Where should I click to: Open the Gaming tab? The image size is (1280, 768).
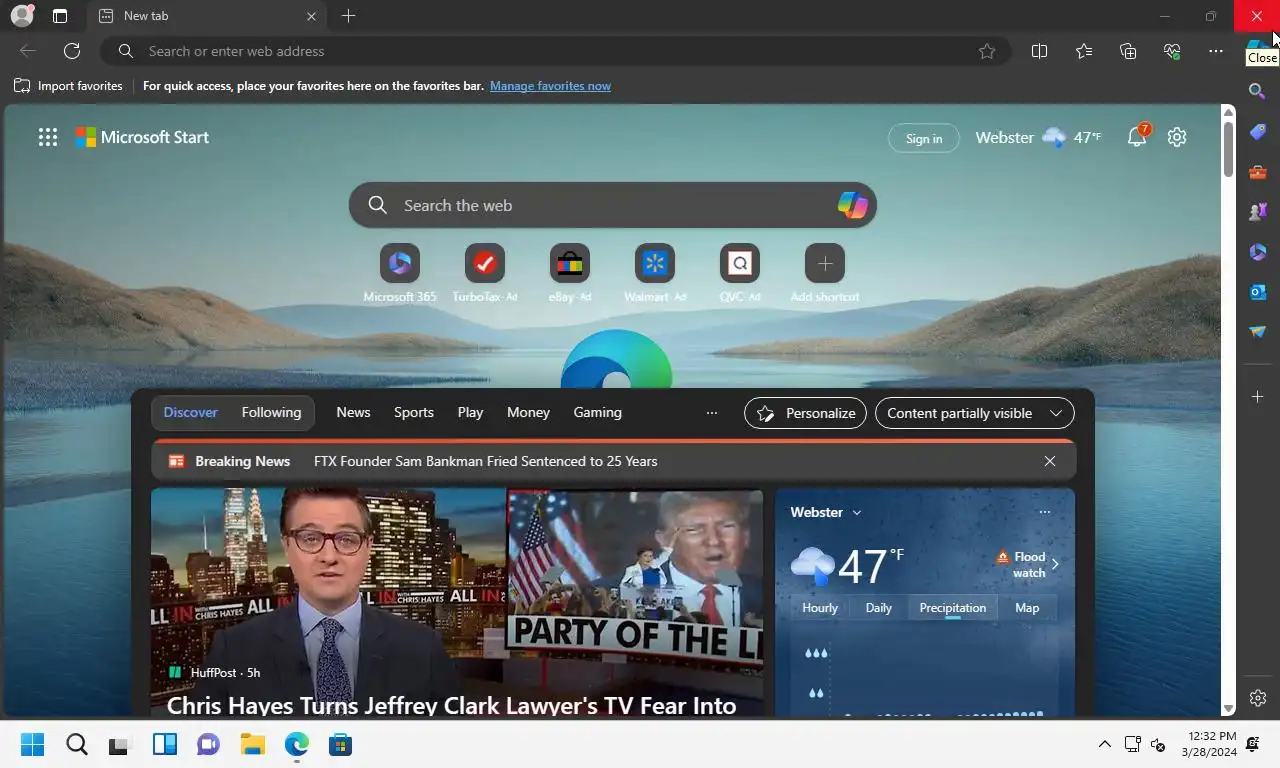coord(597,413)
